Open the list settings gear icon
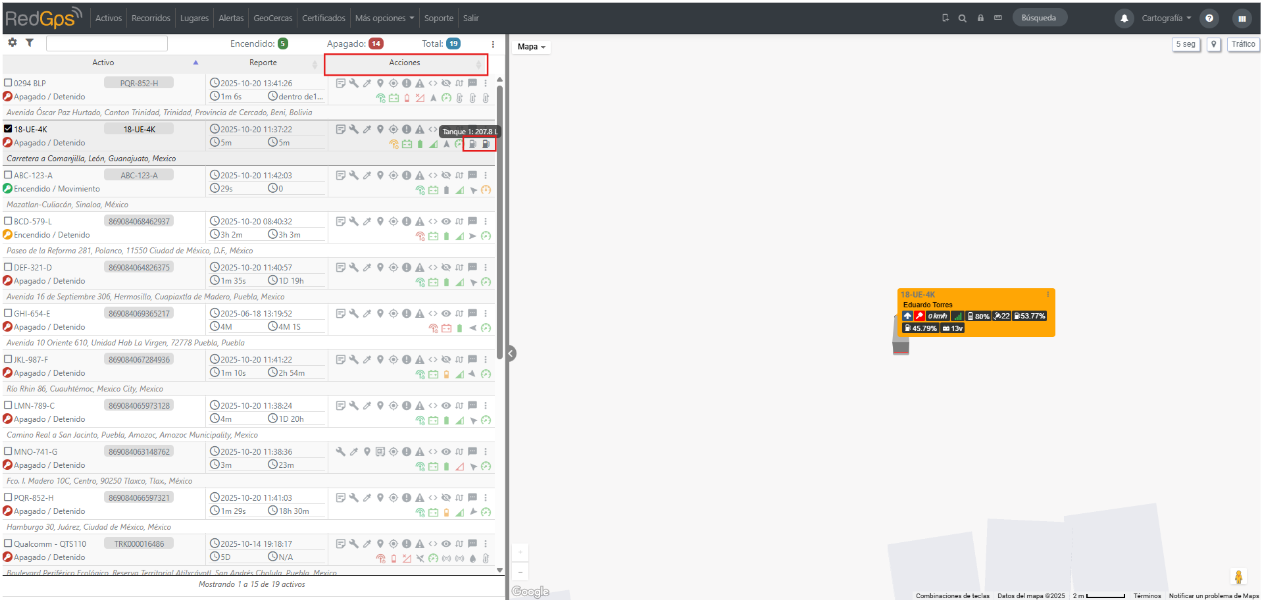The width and height of the screenshot is (1267, 602). tap(12, 43)
